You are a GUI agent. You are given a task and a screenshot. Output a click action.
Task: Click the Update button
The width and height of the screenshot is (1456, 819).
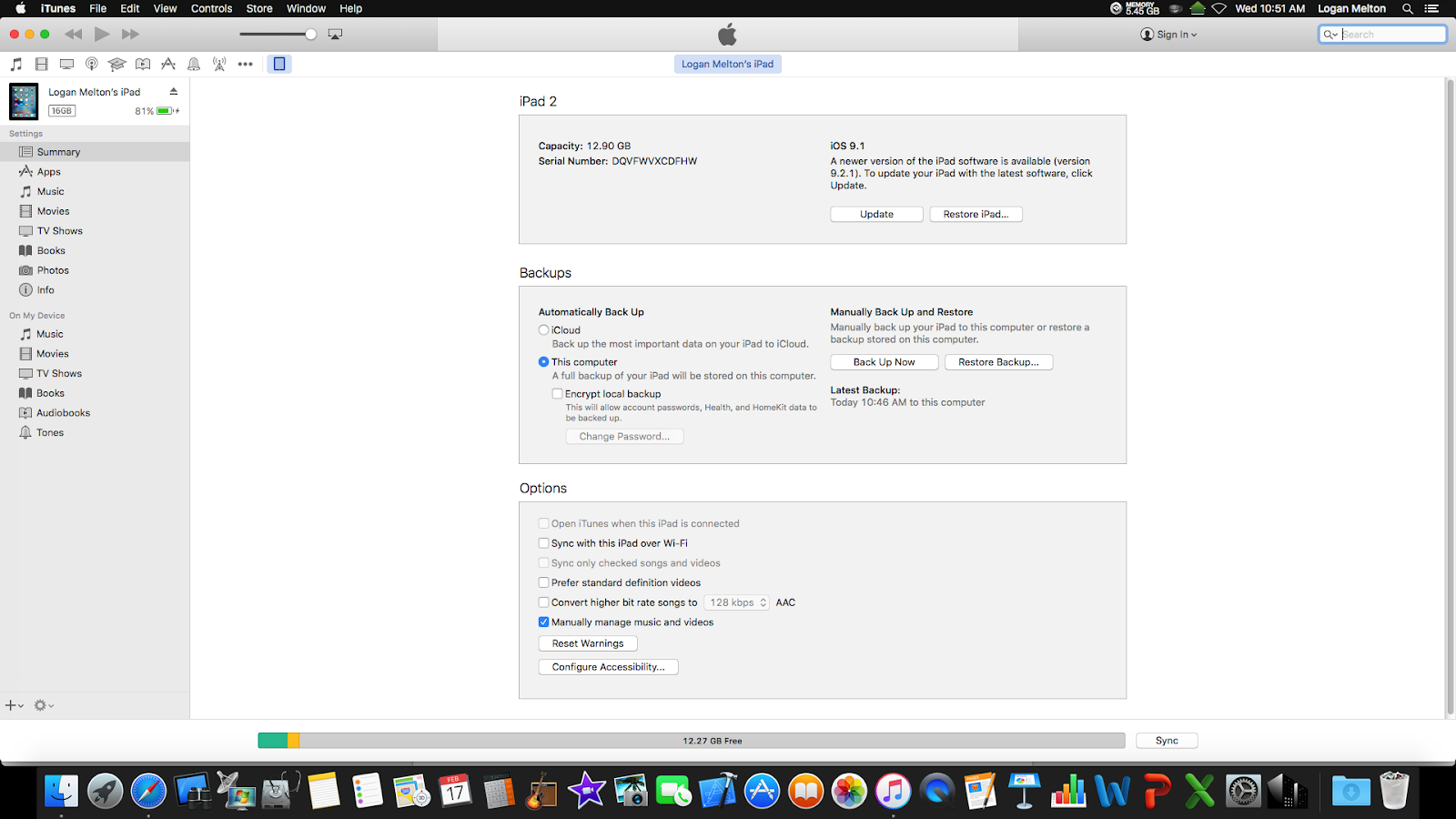point(877,215)
